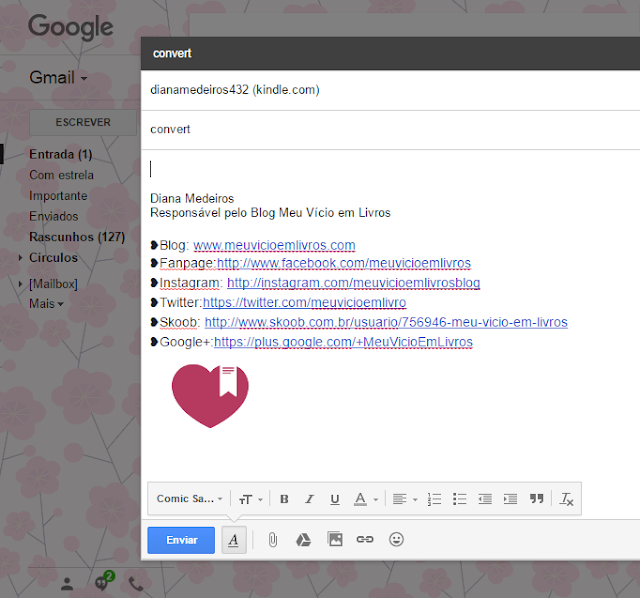Select the heart bookmark signature image
The image size is (640, 598).
(x=210, y=396)
